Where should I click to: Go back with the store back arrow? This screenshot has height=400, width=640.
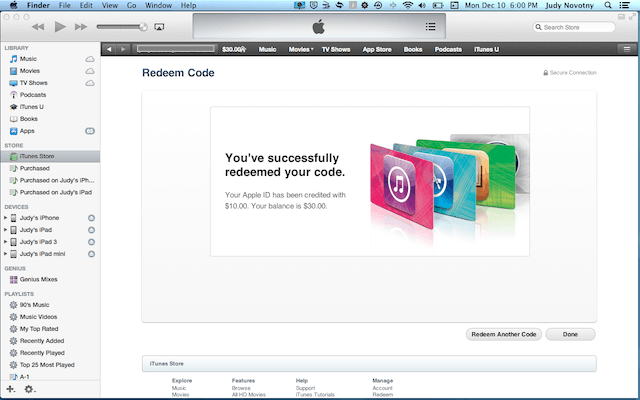coord(109,49)
